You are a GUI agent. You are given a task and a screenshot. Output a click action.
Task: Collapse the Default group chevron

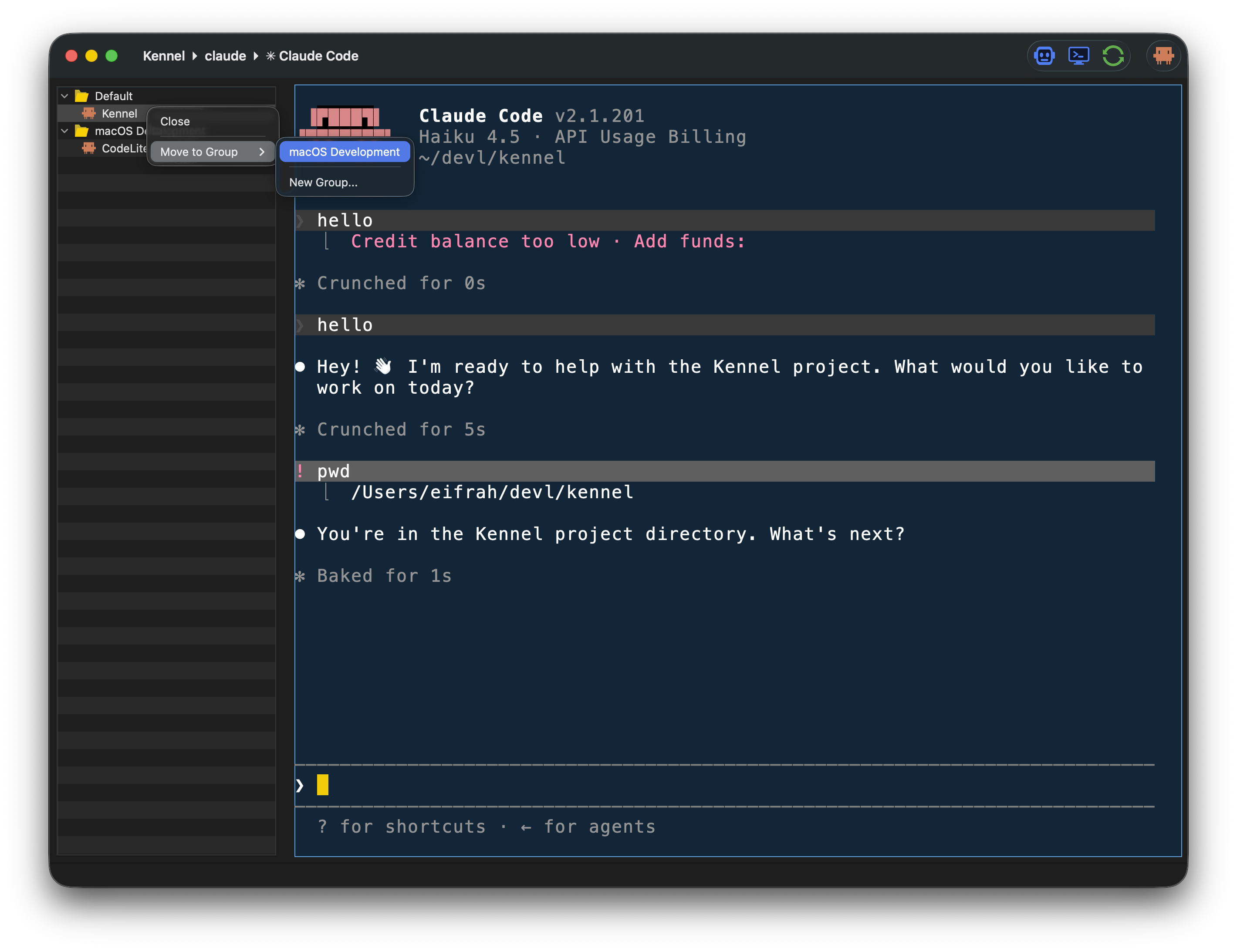[64, 96]
